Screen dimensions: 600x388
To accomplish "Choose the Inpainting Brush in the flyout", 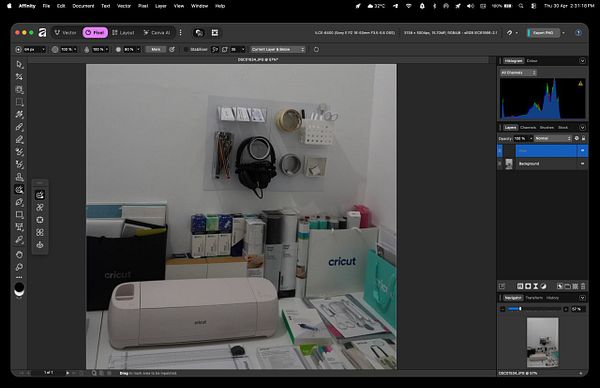I will tap(40, 195).
